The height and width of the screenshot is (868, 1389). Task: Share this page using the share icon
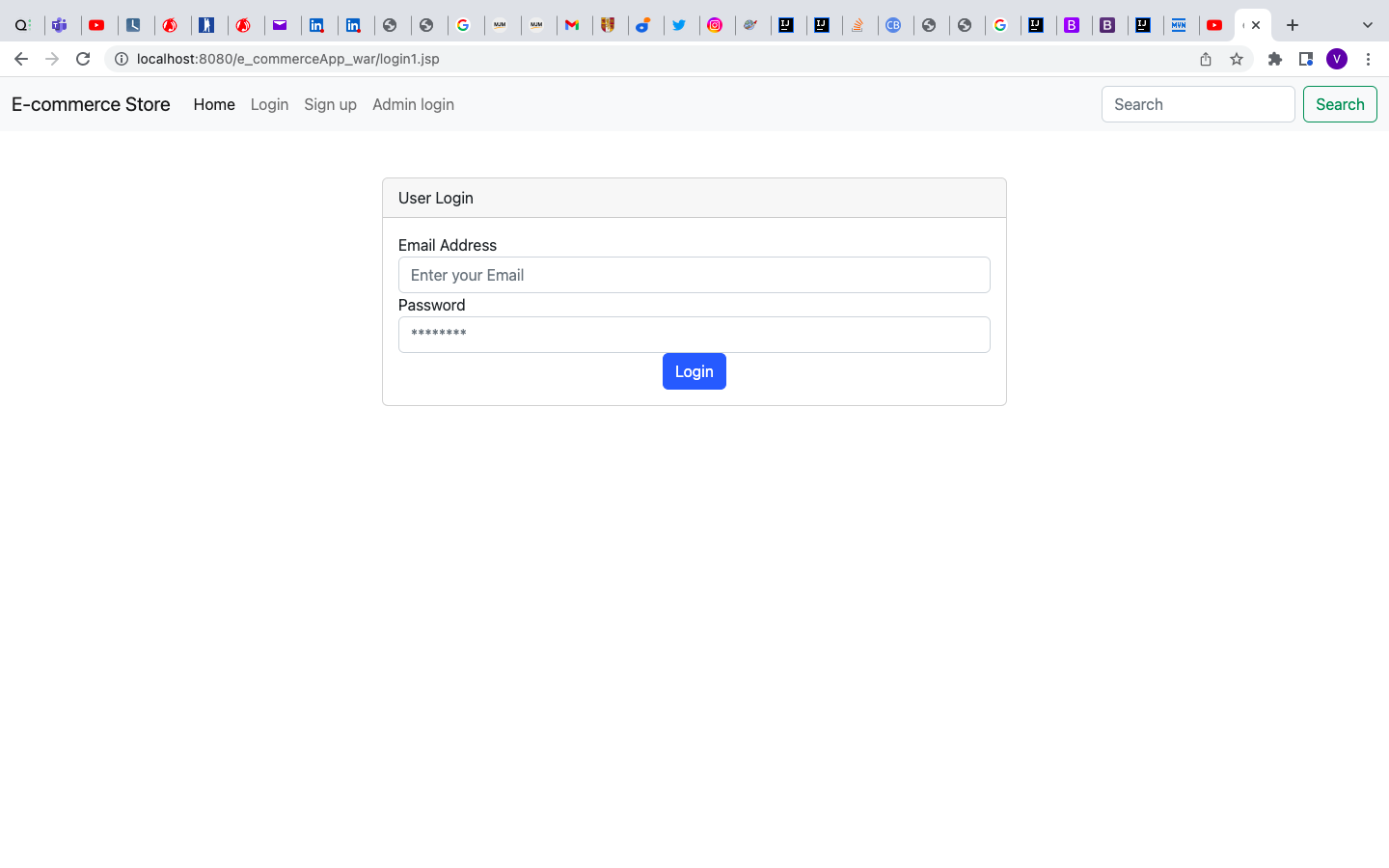click(1206, 59)
